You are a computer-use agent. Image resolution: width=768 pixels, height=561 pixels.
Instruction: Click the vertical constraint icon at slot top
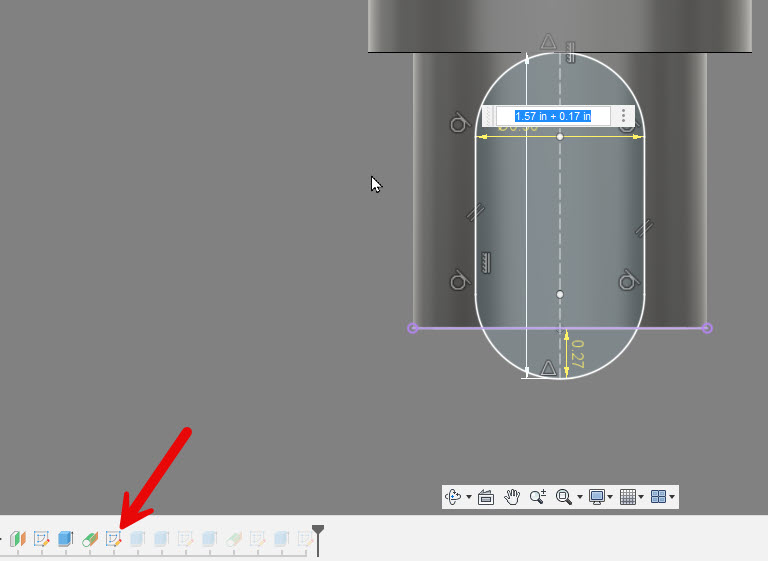(570, 52)
